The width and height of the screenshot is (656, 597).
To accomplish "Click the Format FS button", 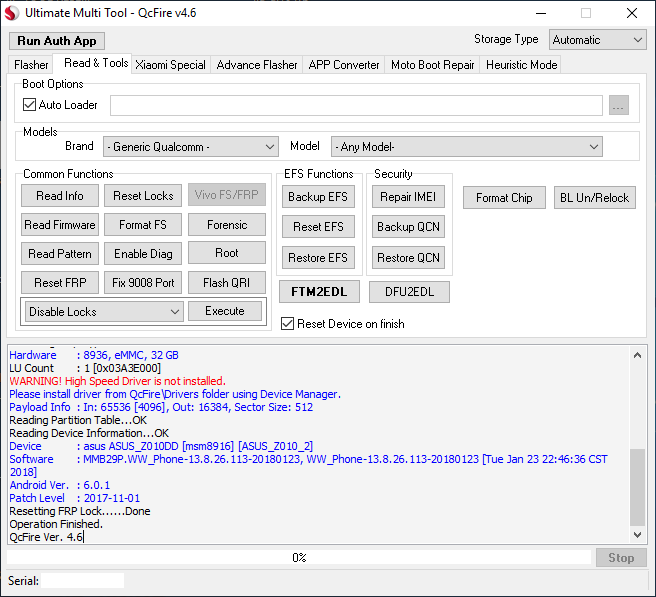I will [143, 225].
